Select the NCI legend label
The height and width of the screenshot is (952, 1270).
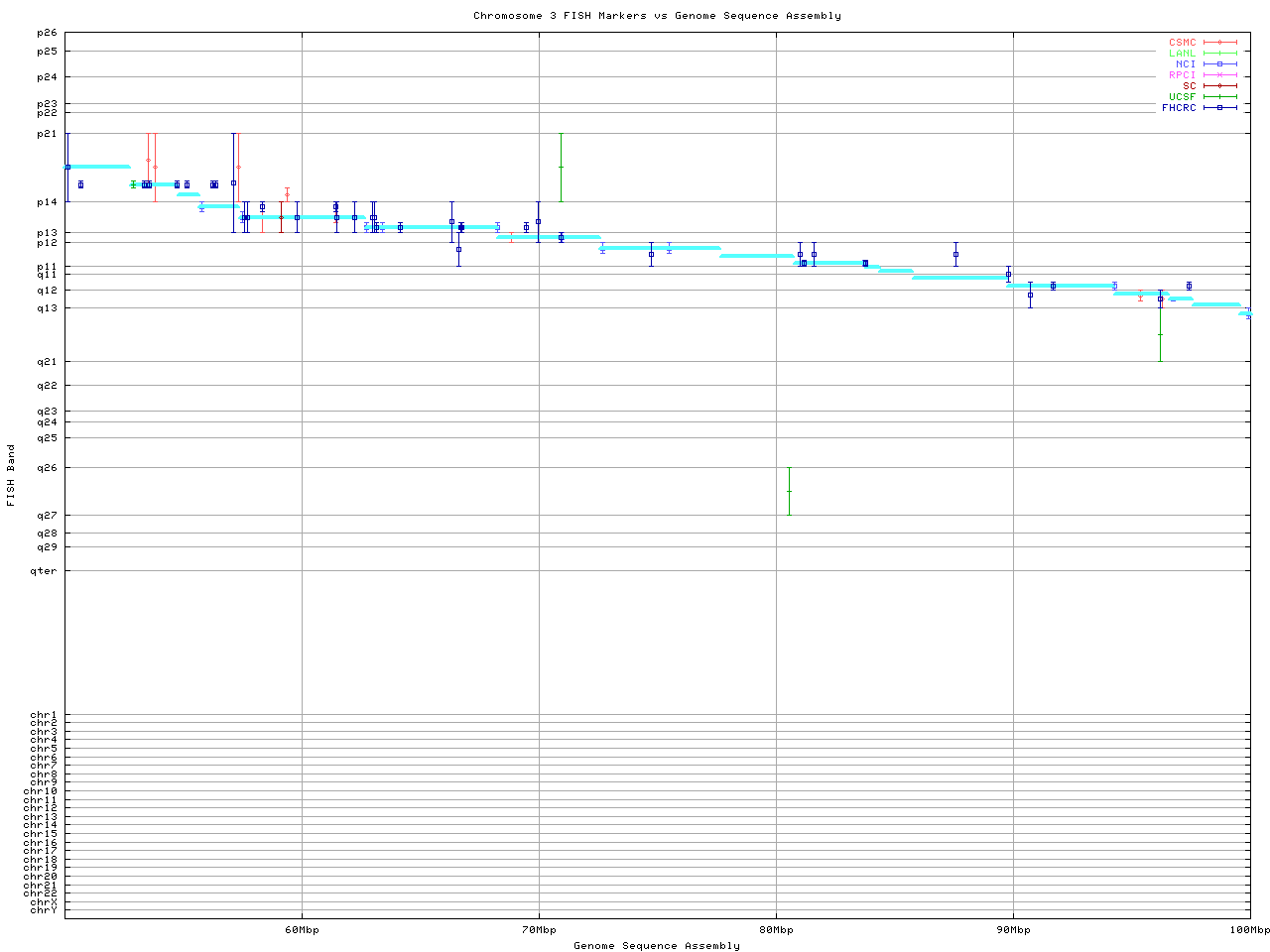click(1186, 64)
